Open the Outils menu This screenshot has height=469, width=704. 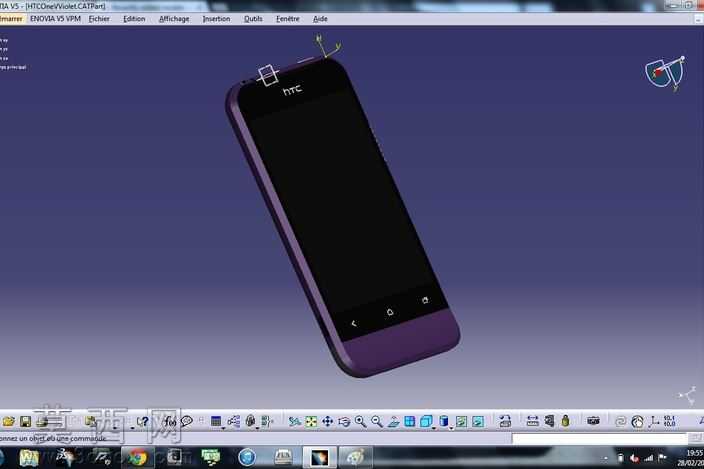(x=253, y=19)
